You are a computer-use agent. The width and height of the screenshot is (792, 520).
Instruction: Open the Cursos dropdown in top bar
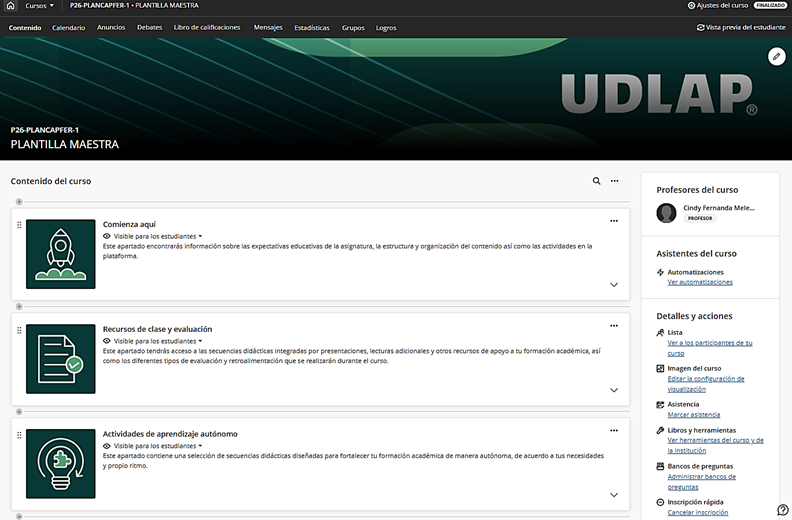(39, 6)
